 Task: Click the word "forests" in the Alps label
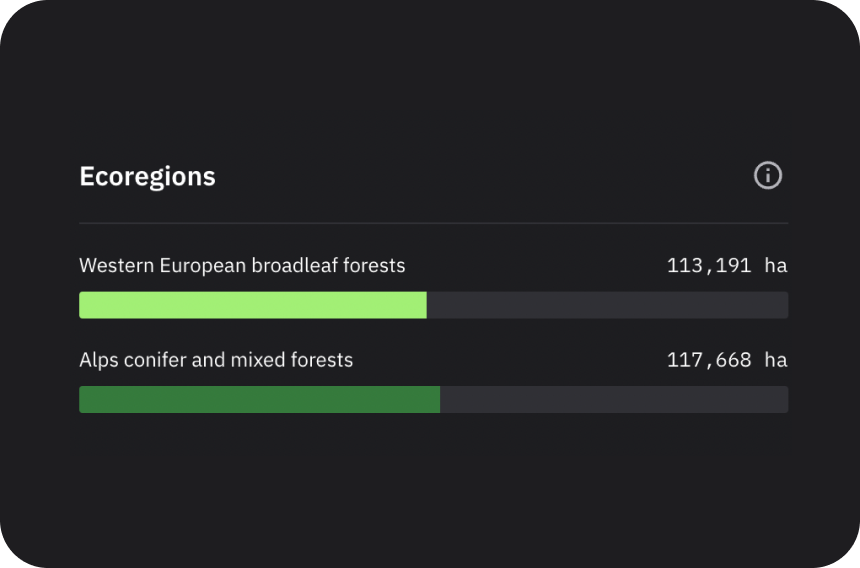pos(321,360)
